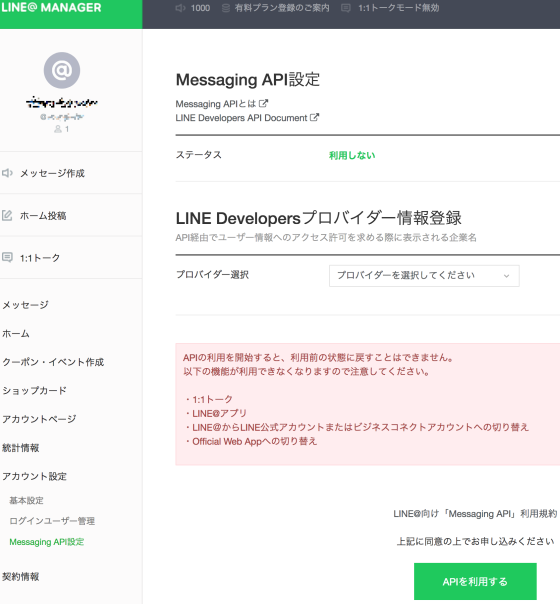Open LINE Developers API Document link
The height and width of the screenshot is (604, 560).
(x=241, y=118)
